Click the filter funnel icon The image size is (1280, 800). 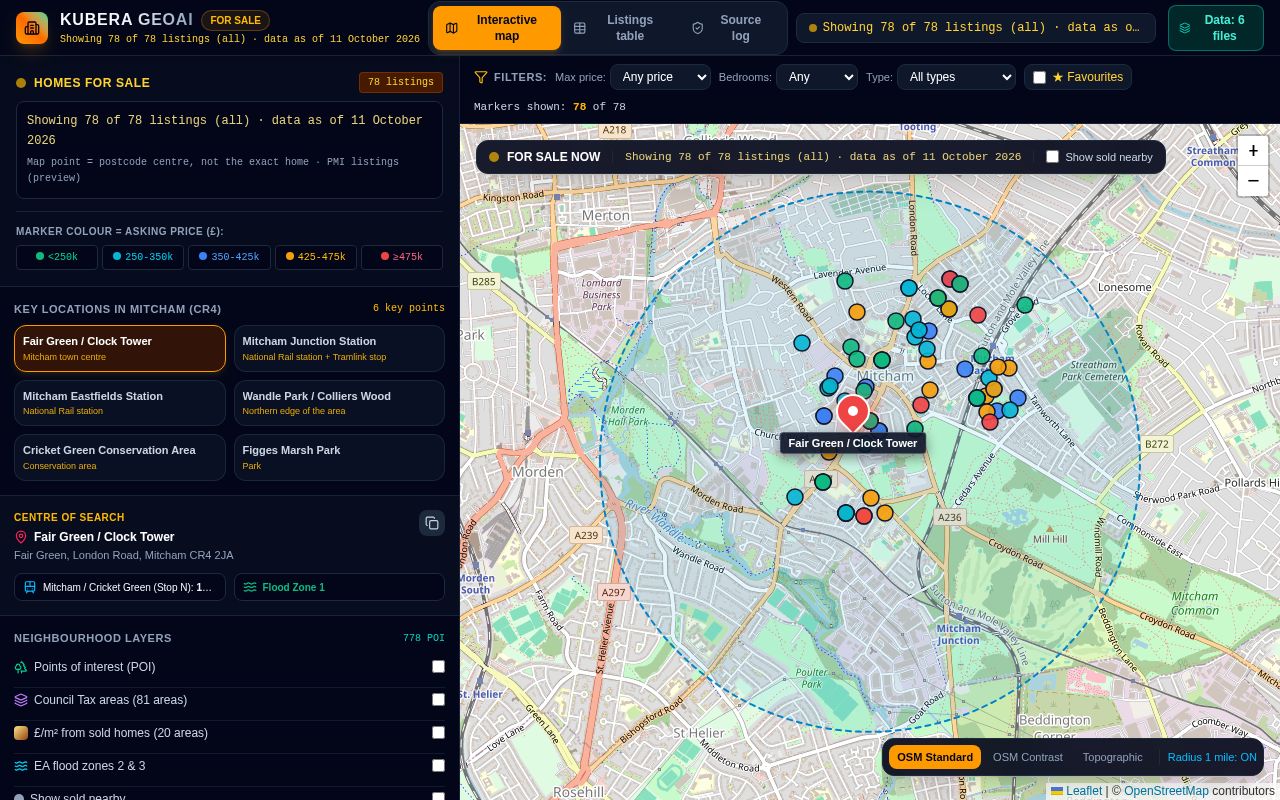point(481,77)
